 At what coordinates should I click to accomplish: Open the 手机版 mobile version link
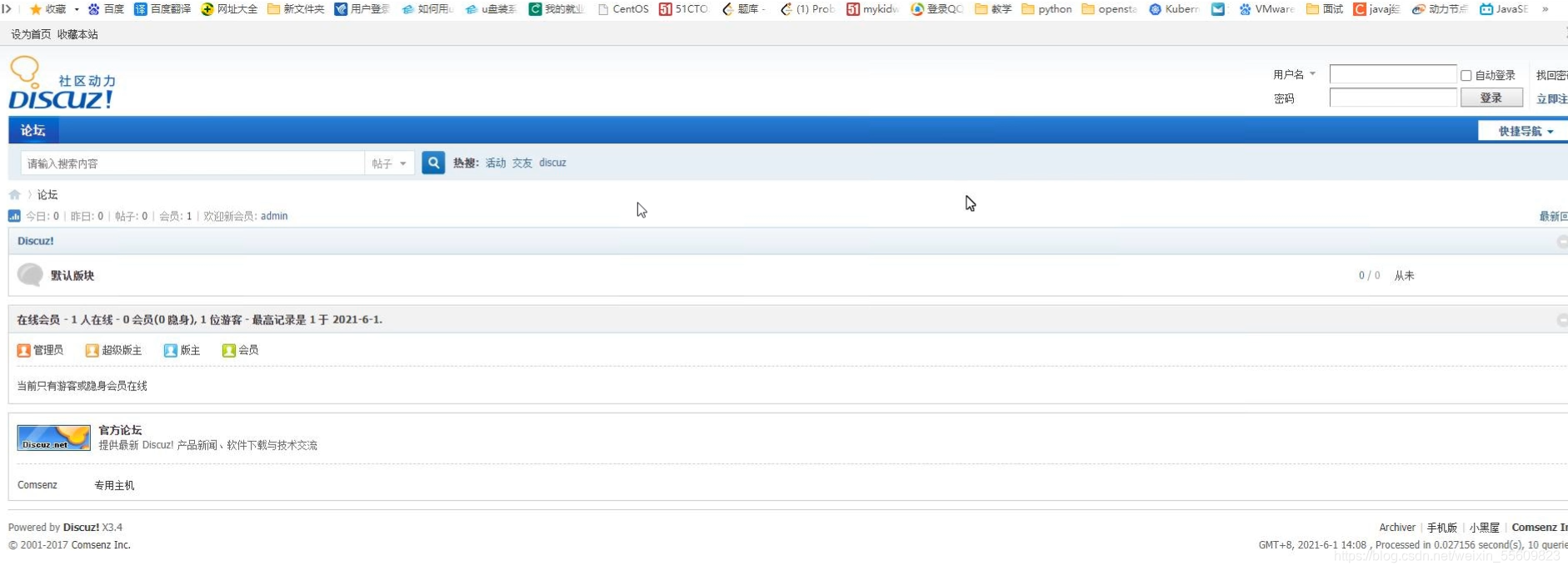tap(1442, 528)
